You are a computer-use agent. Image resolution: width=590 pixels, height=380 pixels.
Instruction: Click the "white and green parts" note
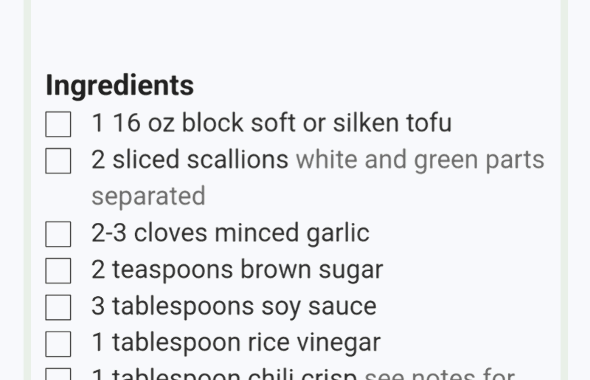(420, 160)
